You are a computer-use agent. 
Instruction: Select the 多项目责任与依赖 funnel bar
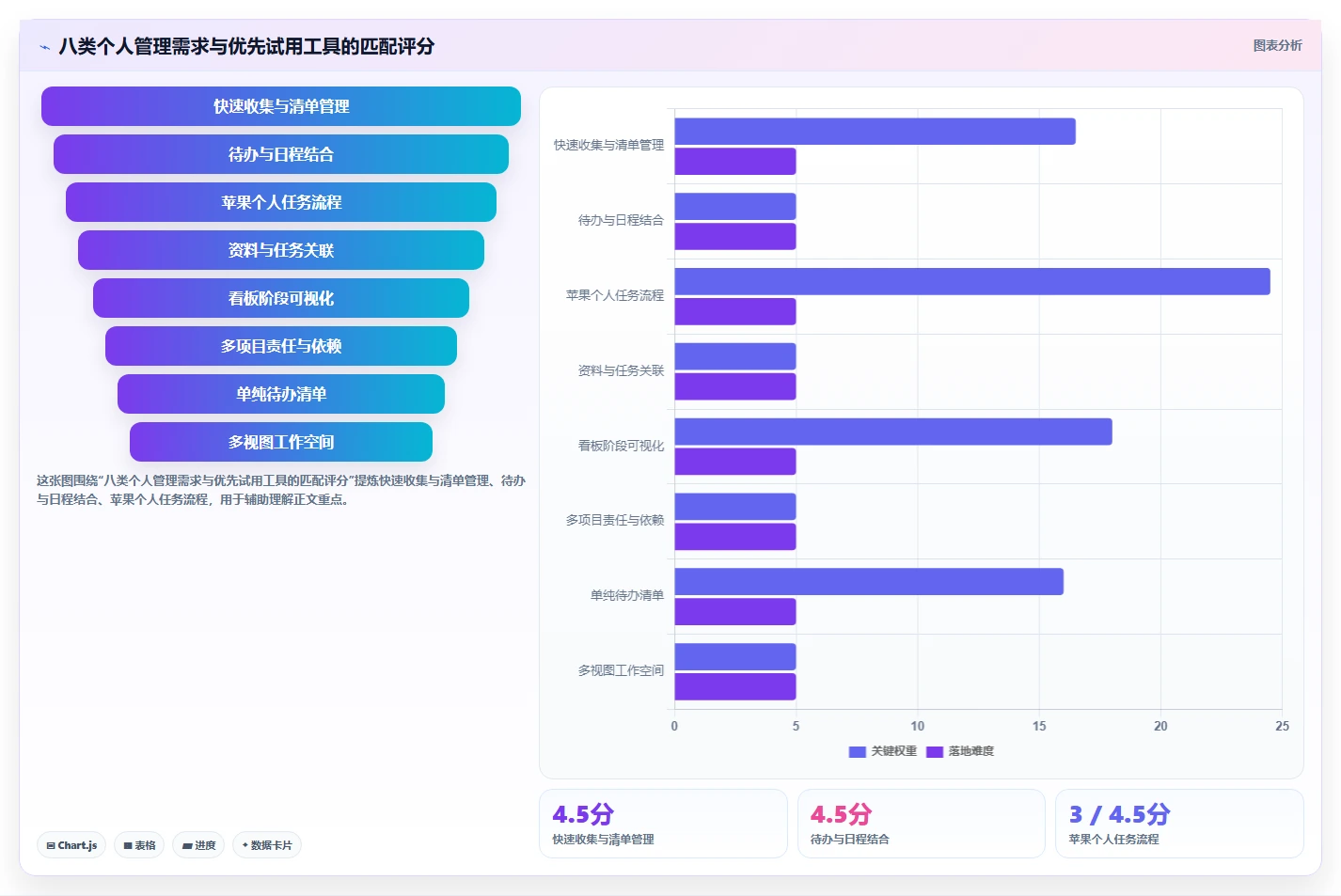click(281, 346)
